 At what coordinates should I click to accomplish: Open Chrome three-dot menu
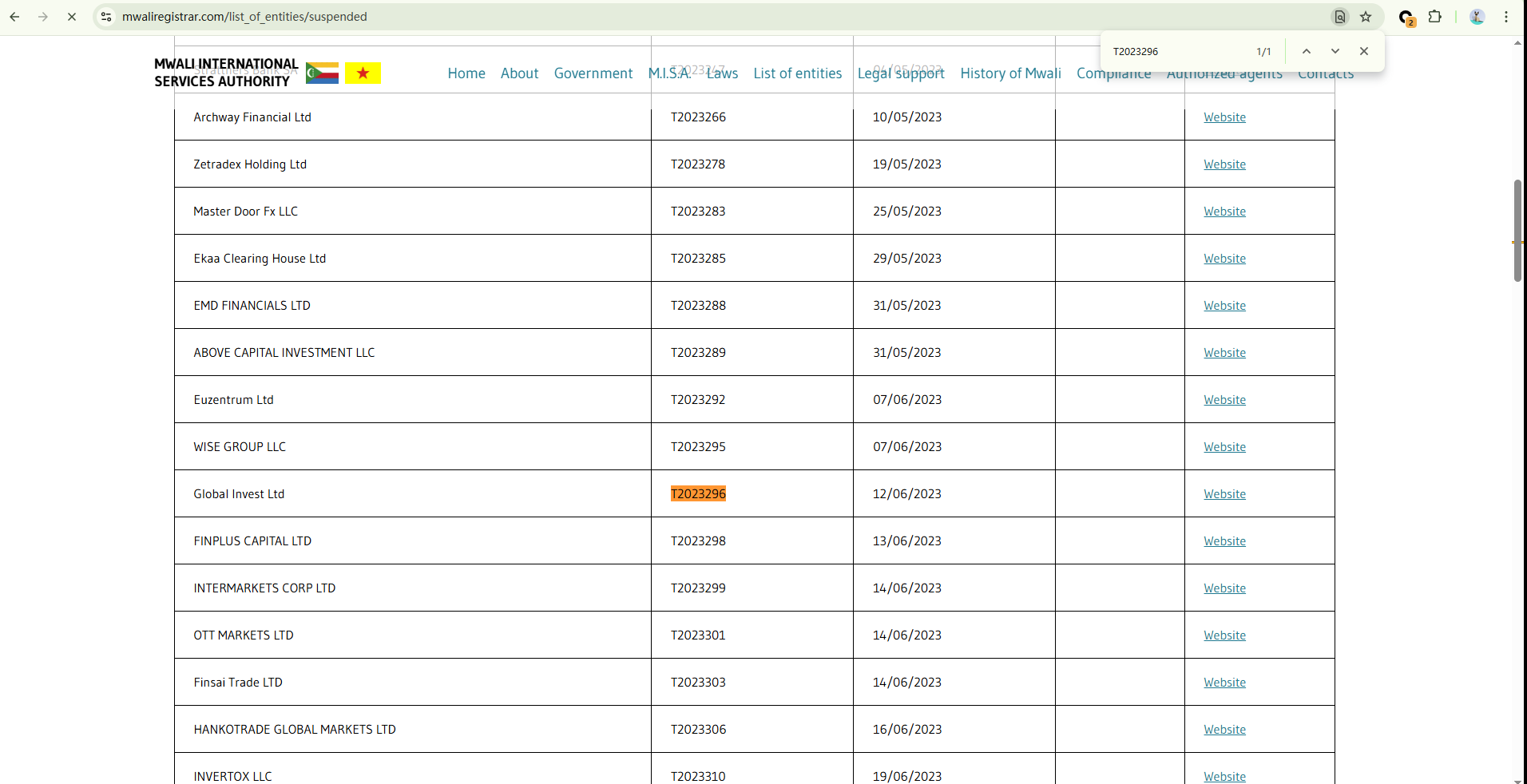(x=1506, y=17)
